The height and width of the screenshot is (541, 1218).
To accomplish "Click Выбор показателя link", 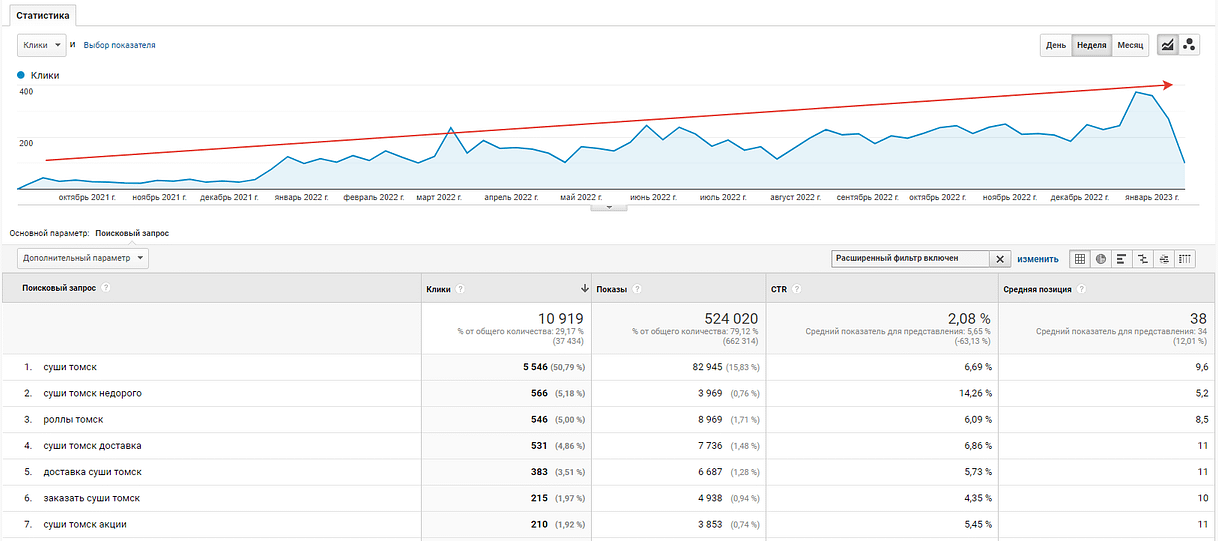I will click(119, 45).
